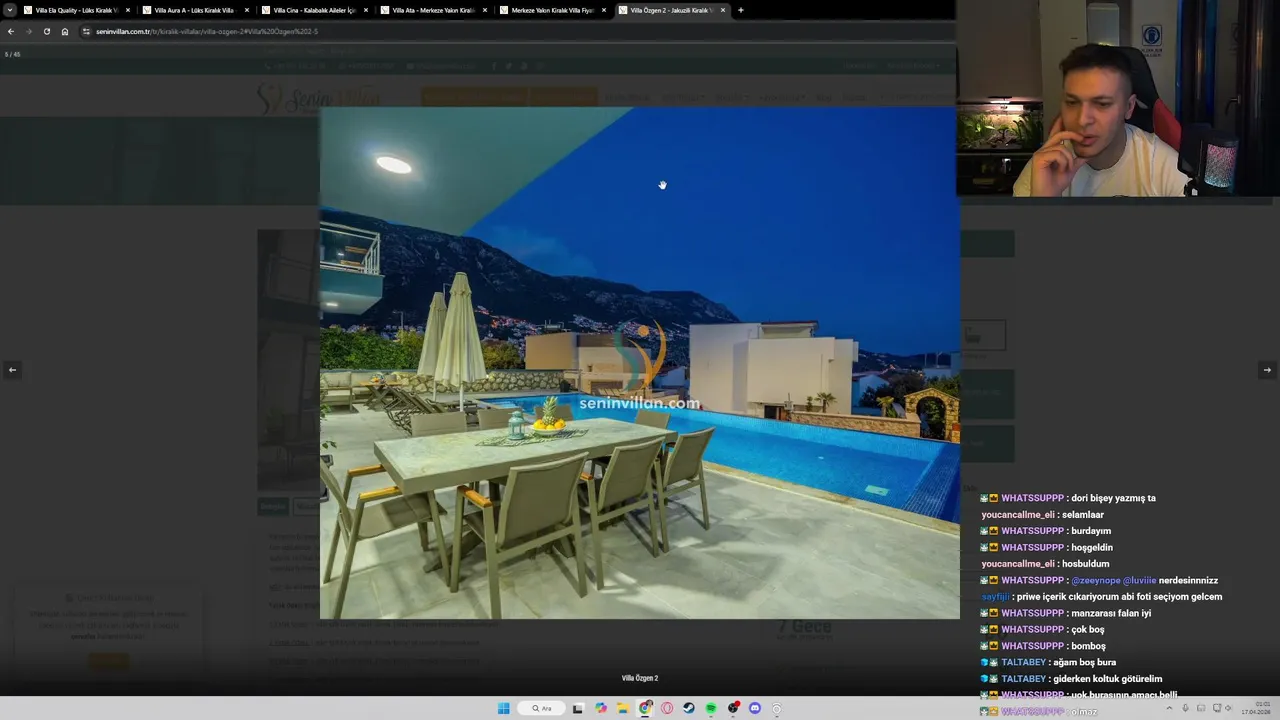The height and width of the screenshot is (720, 1280).
Task: Go back in the browser
Action: [11, 31]
